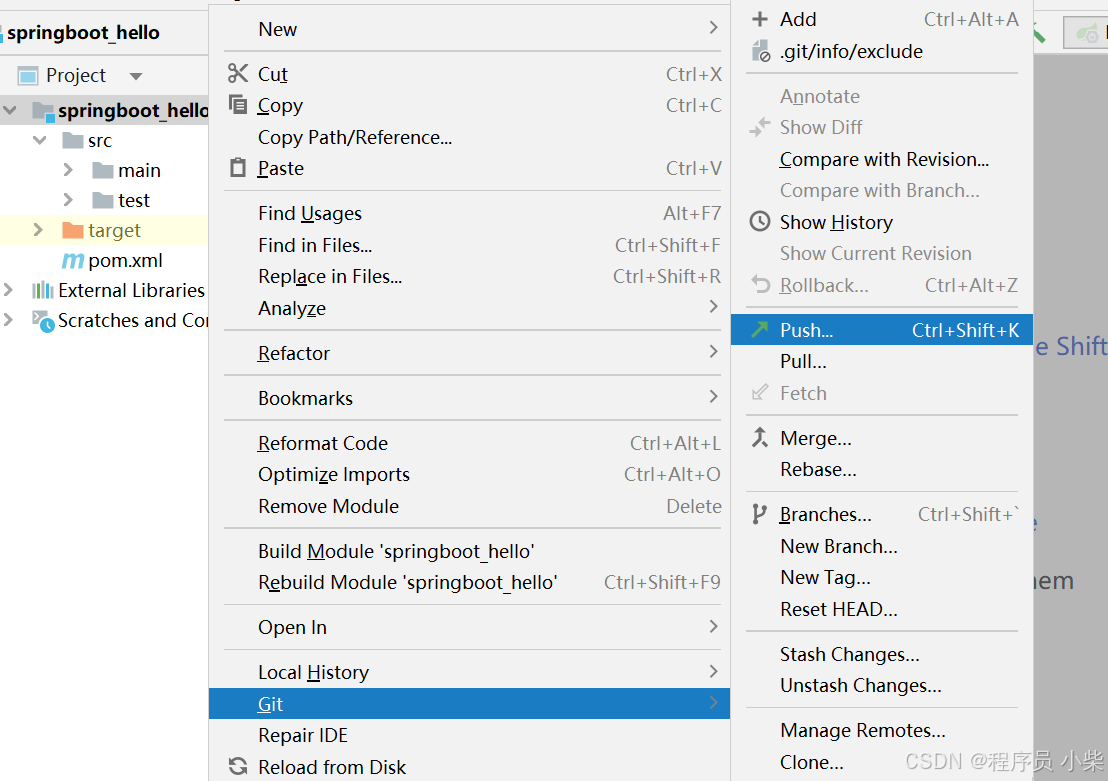Screen dimensions: 1108x781
Task: Click the External Libraries bars icon
Action: pyautogui.click(x=42, y=290)
